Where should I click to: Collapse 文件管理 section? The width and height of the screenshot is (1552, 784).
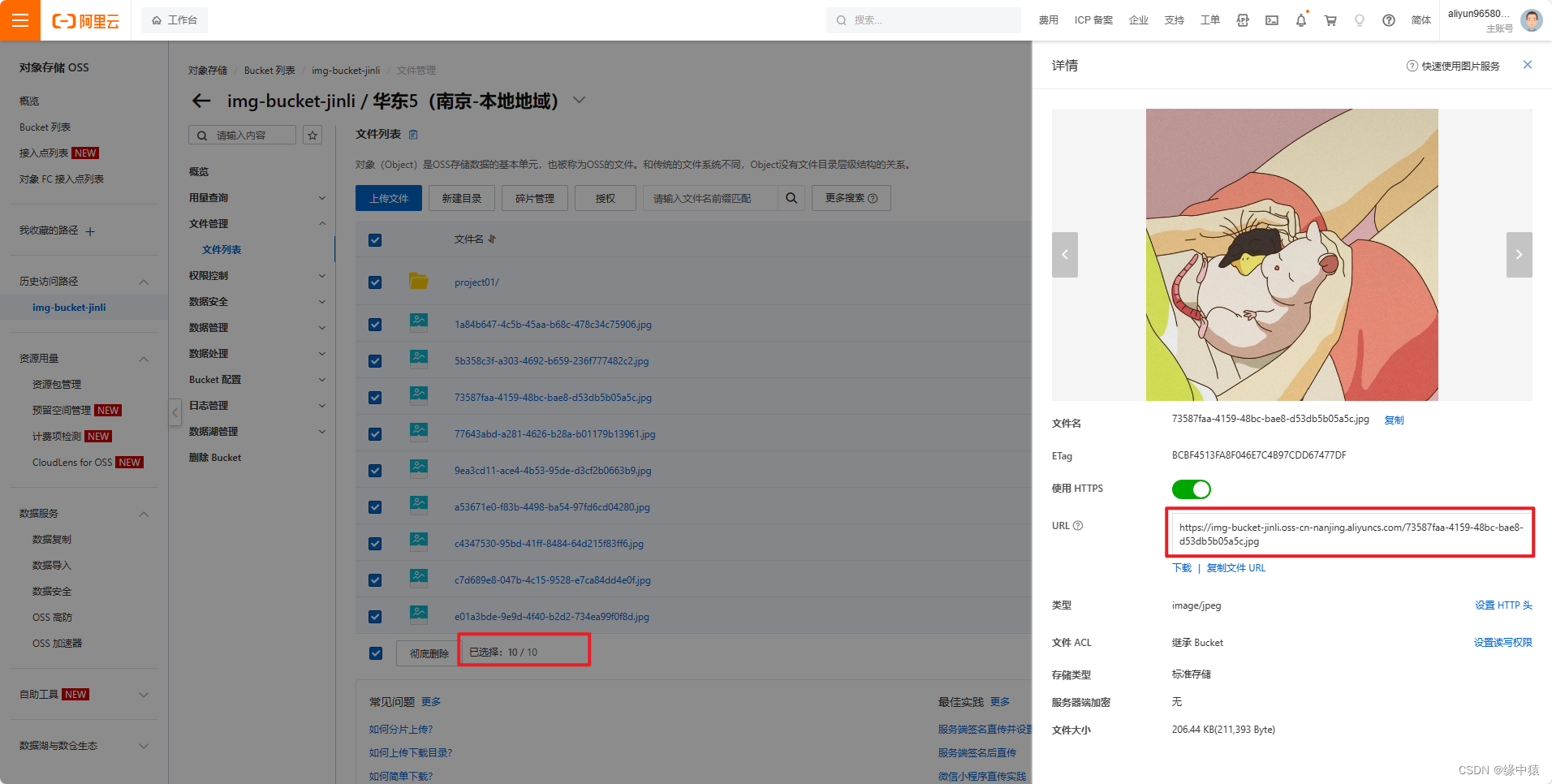coord(322,224)
